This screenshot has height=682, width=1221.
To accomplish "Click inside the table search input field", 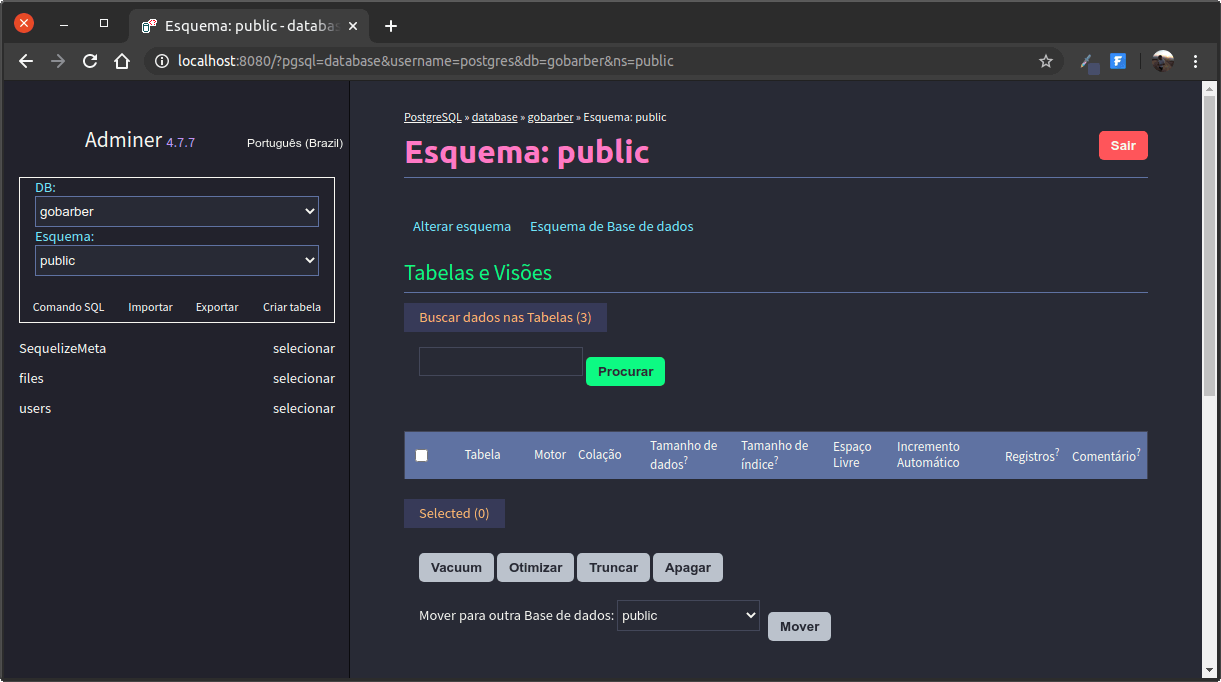I will click(x=500, y=360).
